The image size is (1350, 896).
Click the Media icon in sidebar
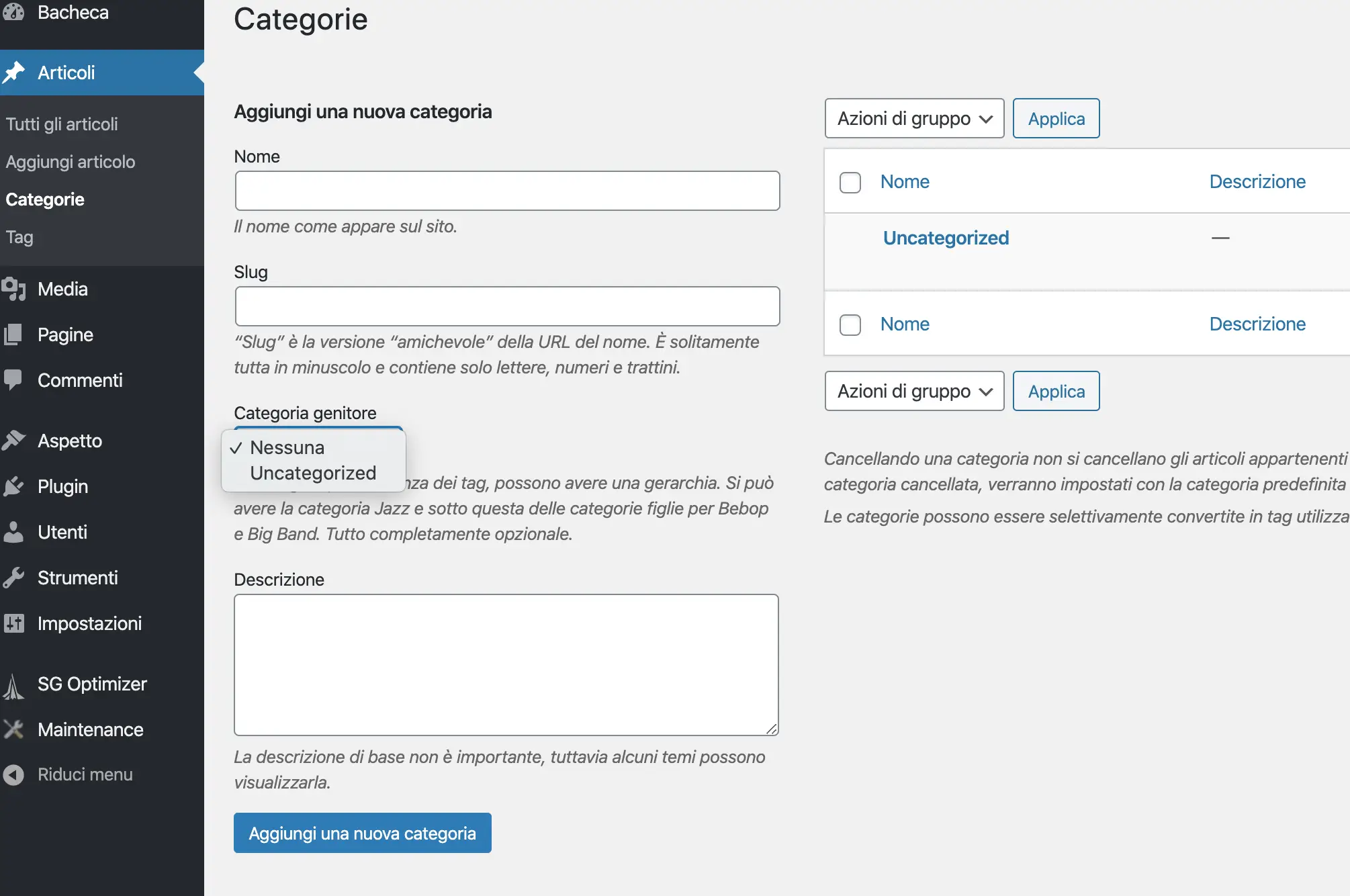coord(13,289)
